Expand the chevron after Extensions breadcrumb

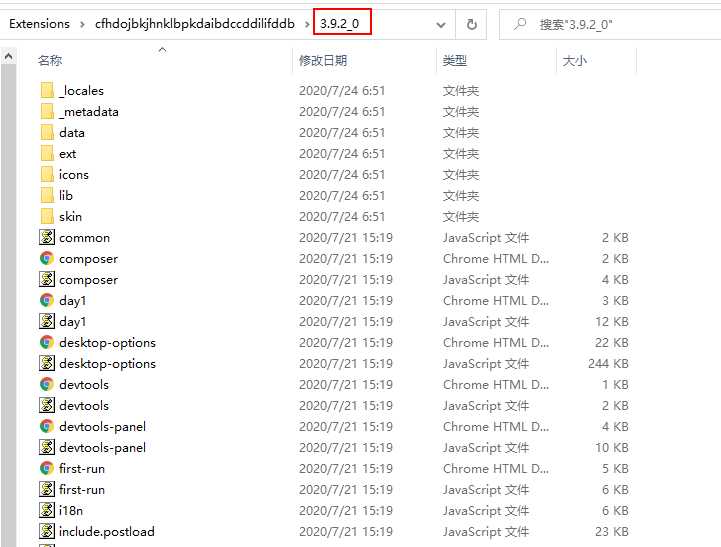coord(83,23)
